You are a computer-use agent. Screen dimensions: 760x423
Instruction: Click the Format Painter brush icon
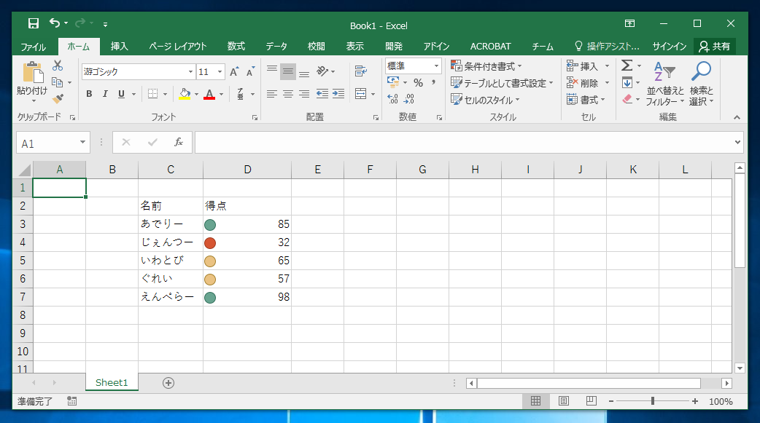click(x=58, y=99)
